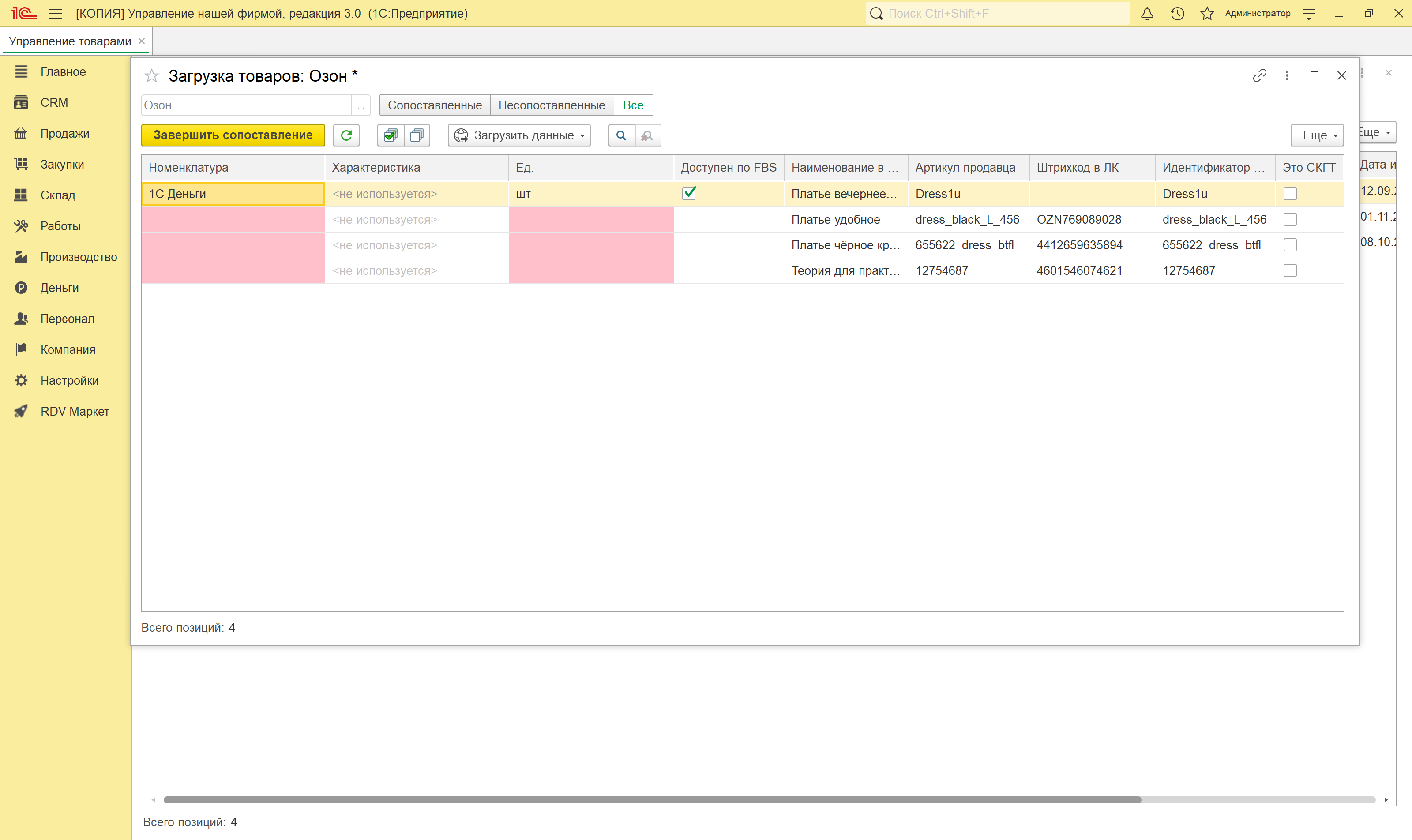This screenshot has width=1412, height=840.
Task: Toggle Это СКГТ for 655622_dress_btfl row
Action: tap(1290, 245)
